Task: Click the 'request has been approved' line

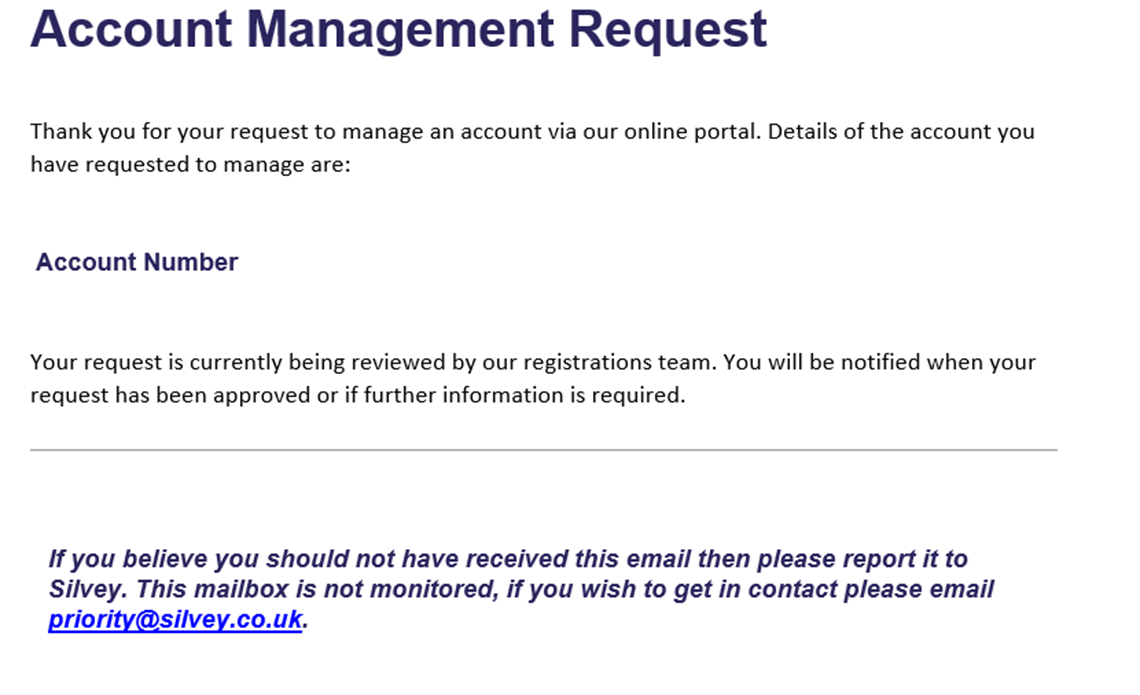Action: pyautogui.click(x=358, y=395)
